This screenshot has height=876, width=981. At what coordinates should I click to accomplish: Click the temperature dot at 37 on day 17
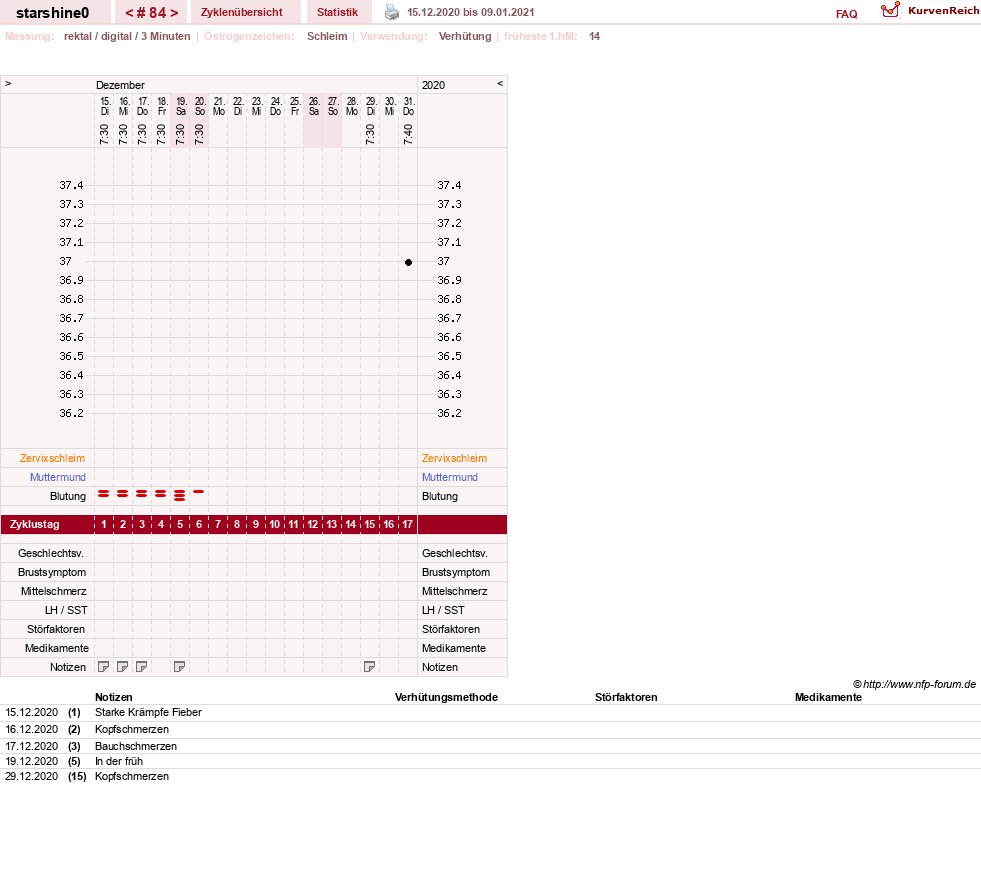409,262
